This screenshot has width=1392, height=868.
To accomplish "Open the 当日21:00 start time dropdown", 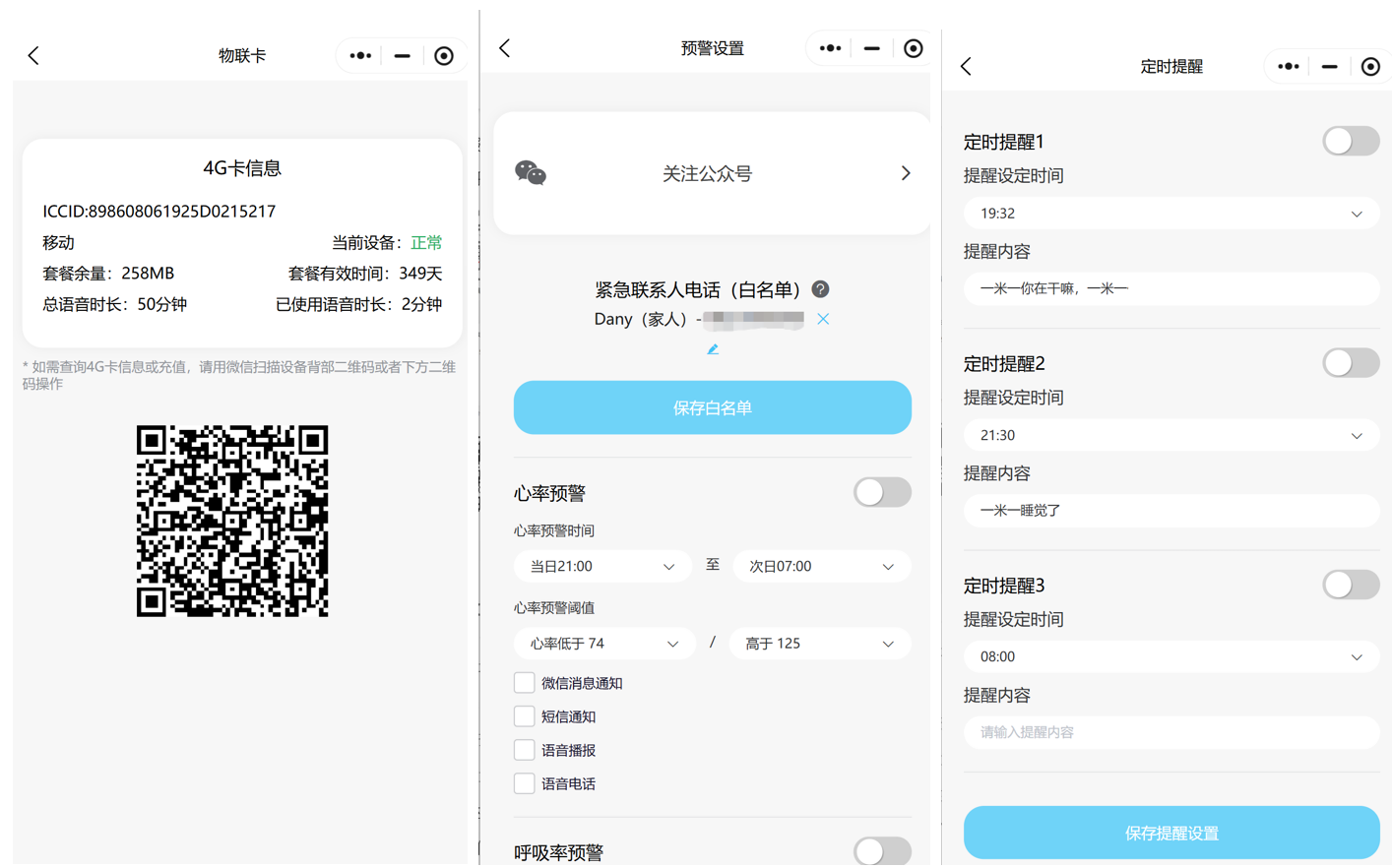I will pyautogui.click(x=601, y=567).
